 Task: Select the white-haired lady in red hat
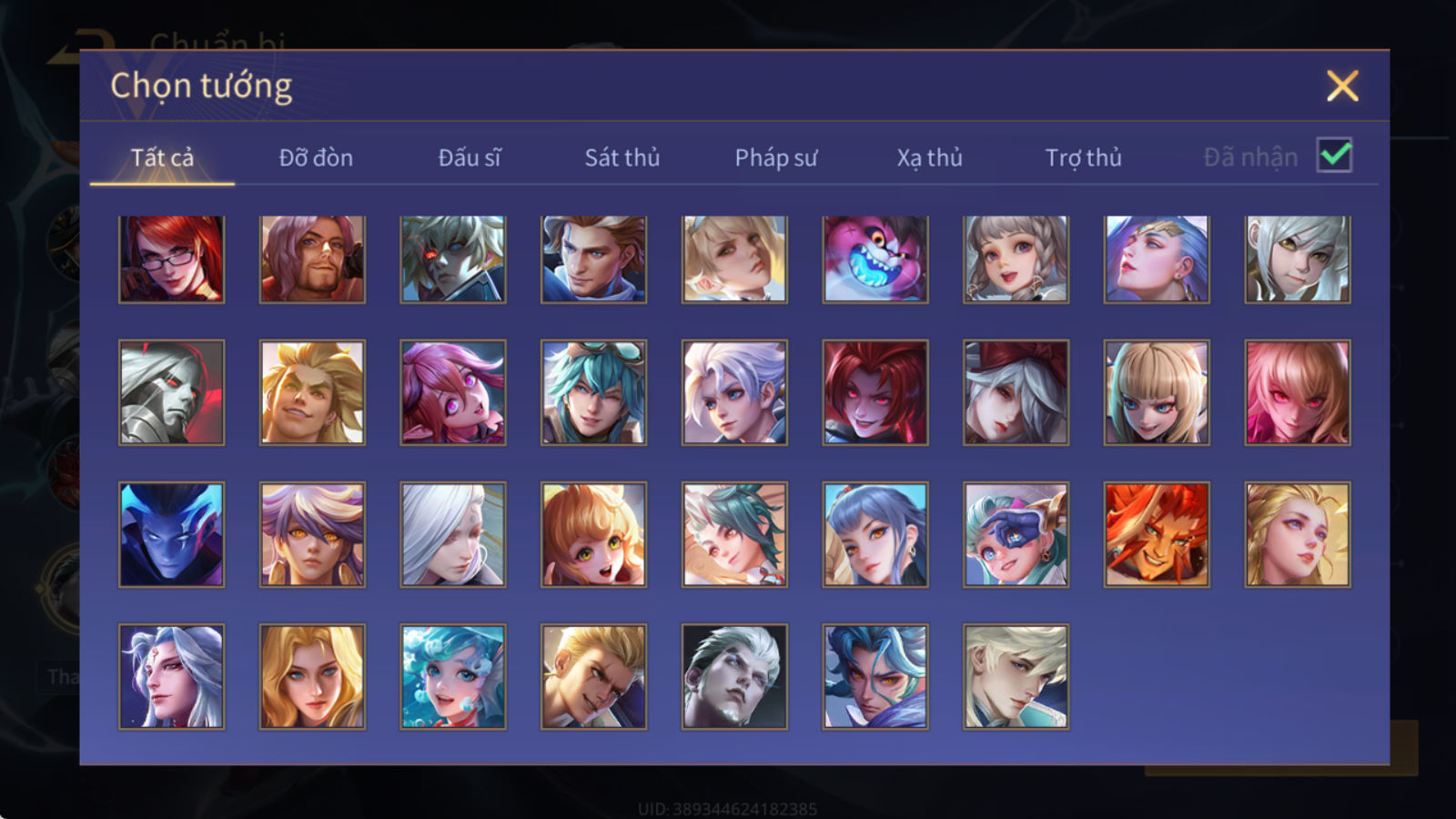coord(1016,392)
